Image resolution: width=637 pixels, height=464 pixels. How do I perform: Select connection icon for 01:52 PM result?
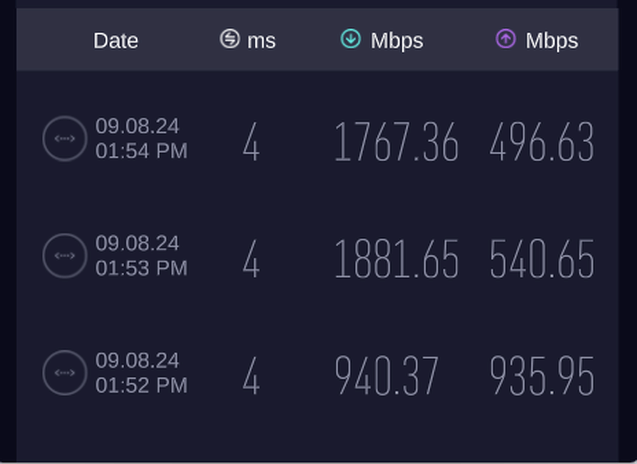click(x=65, y=373)
